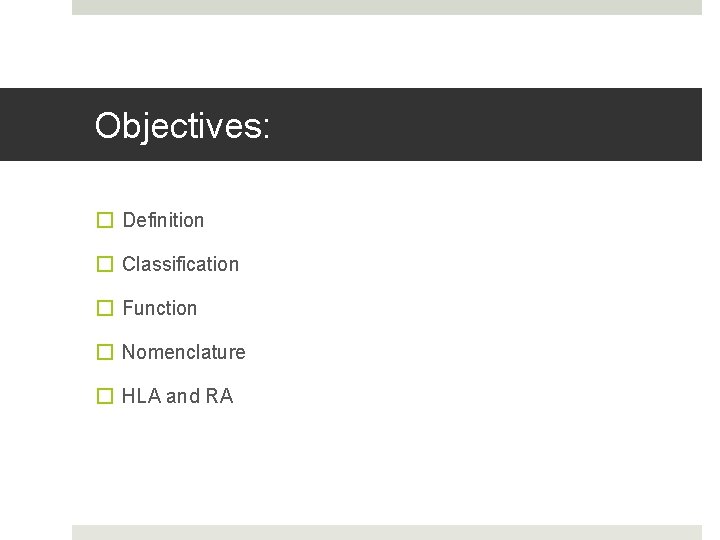720x540 pixels.
Task: Click the square bullet beside Function
Action: pos(104,308)
